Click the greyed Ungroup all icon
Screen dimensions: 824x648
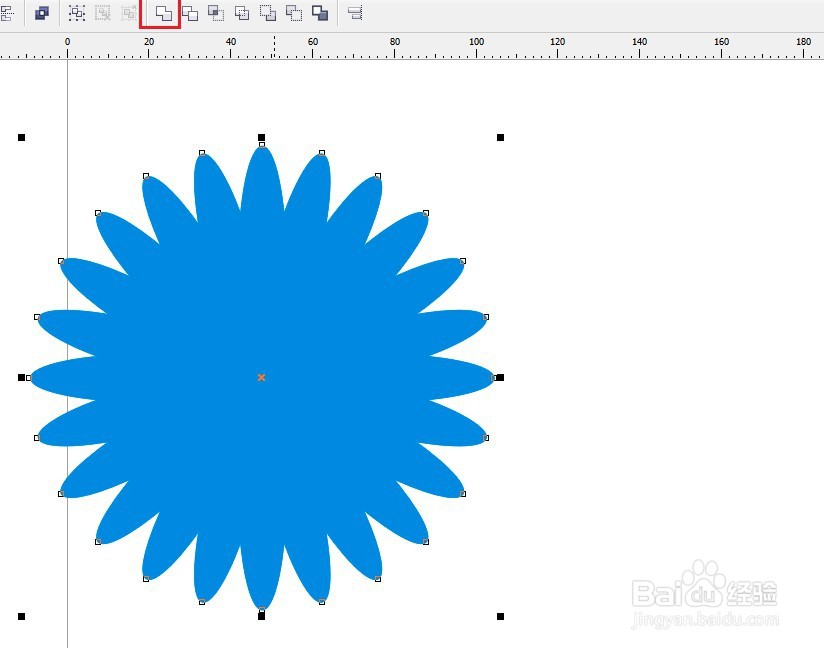[x=129, y=13]
